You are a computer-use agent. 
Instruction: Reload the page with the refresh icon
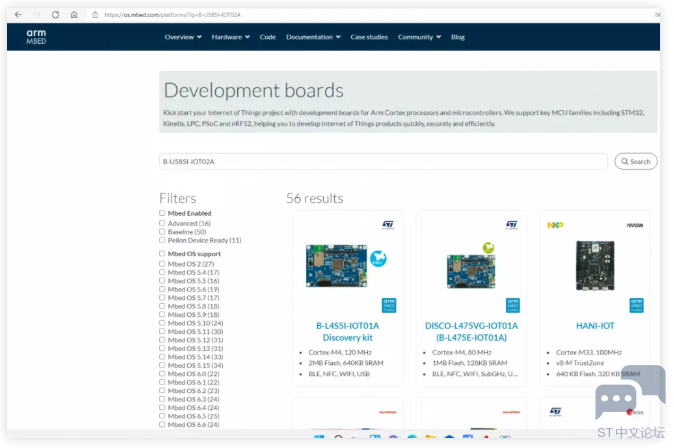(55, 15)
